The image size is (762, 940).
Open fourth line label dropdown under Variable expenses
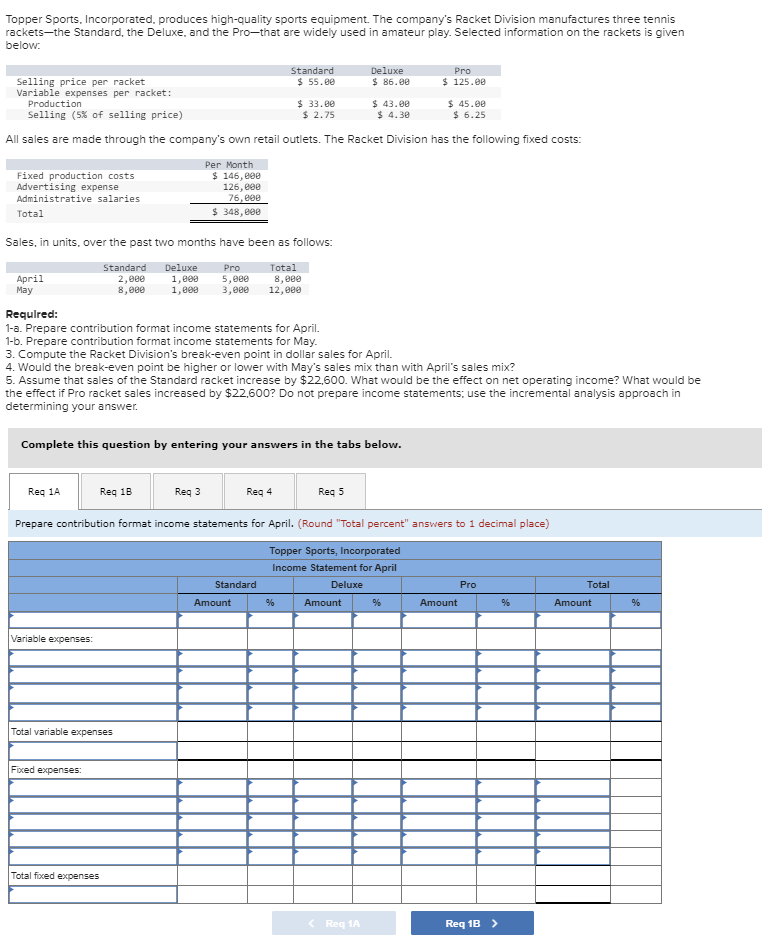pos(93,712)
